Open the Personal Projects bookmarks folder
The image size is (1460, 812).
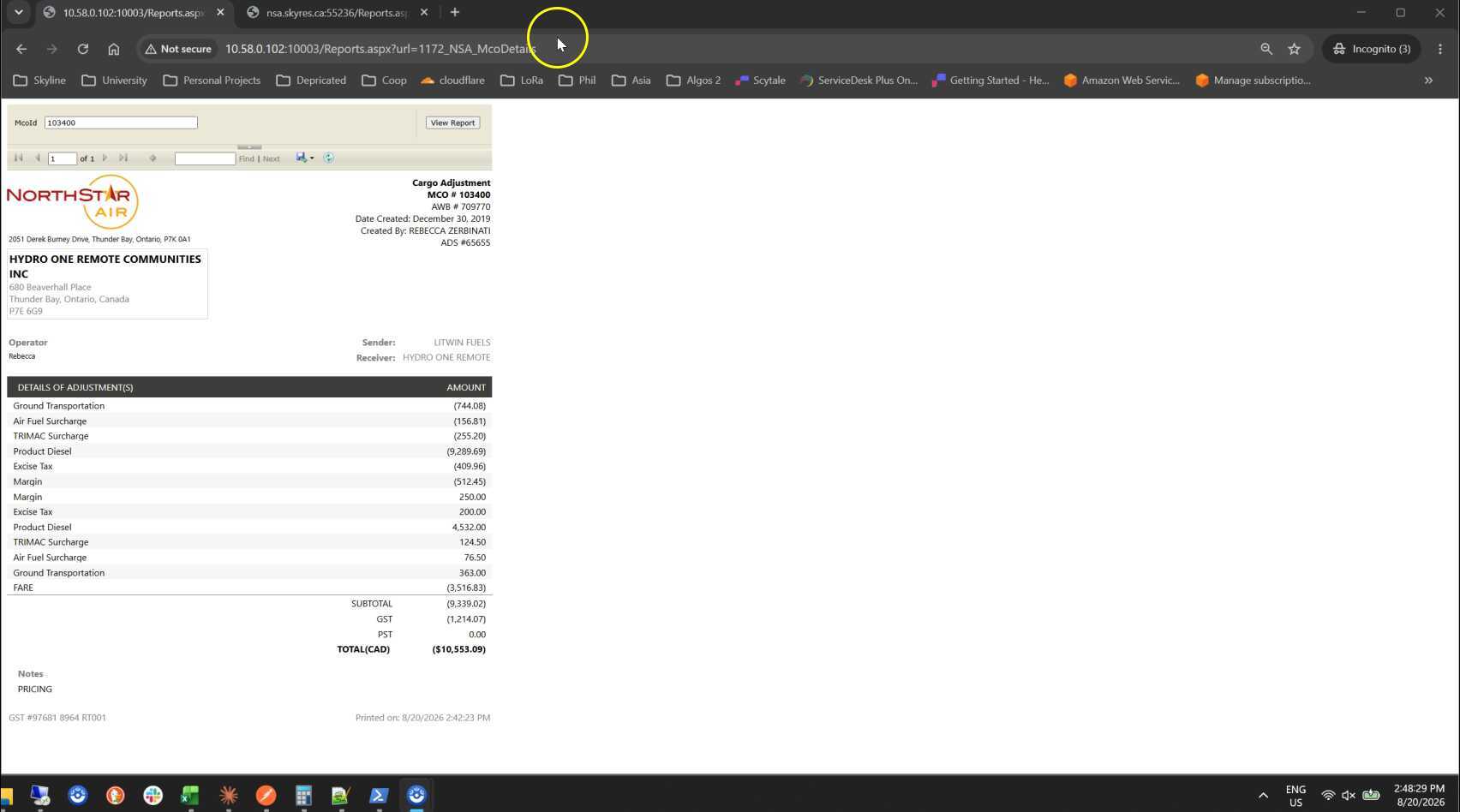click(x=212, y=81)
